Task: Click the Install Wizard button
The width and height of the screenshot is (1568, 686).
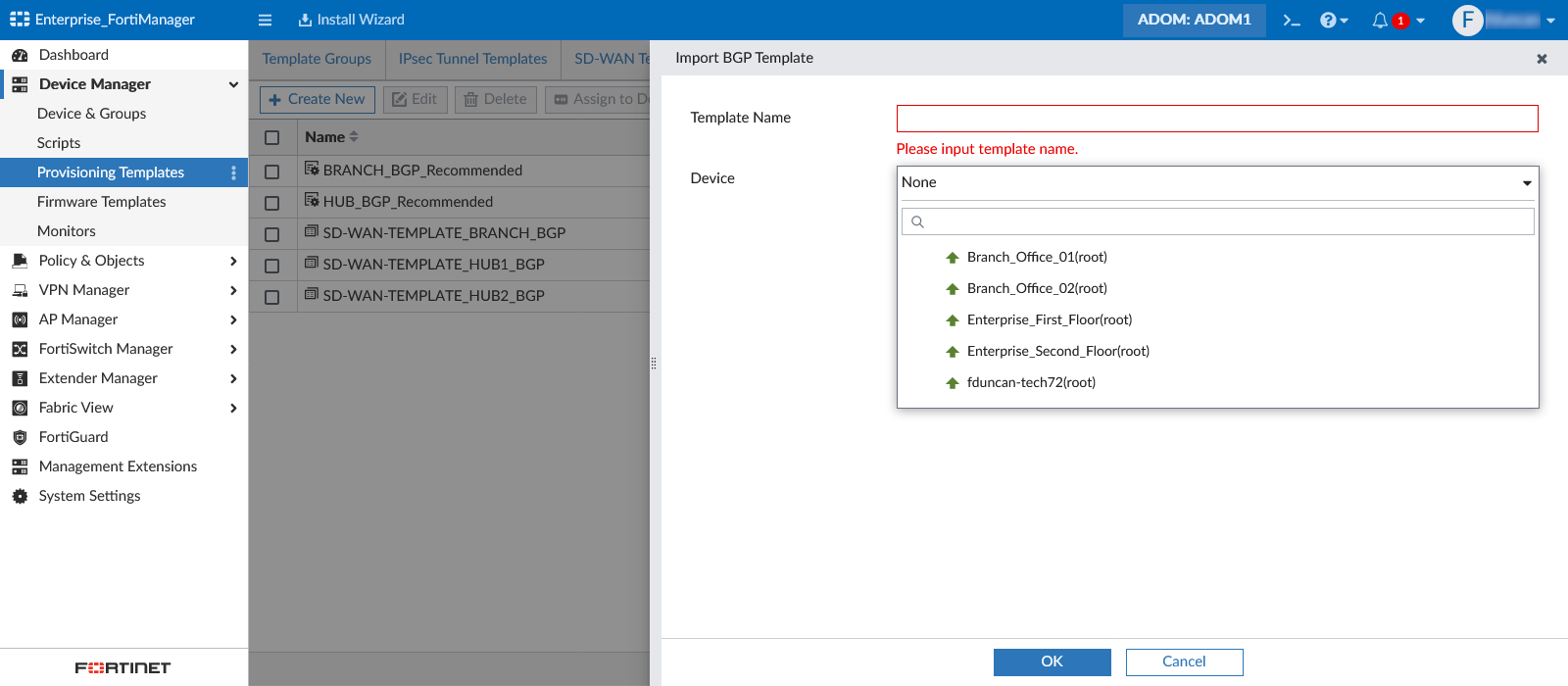Action: (351, 20)
